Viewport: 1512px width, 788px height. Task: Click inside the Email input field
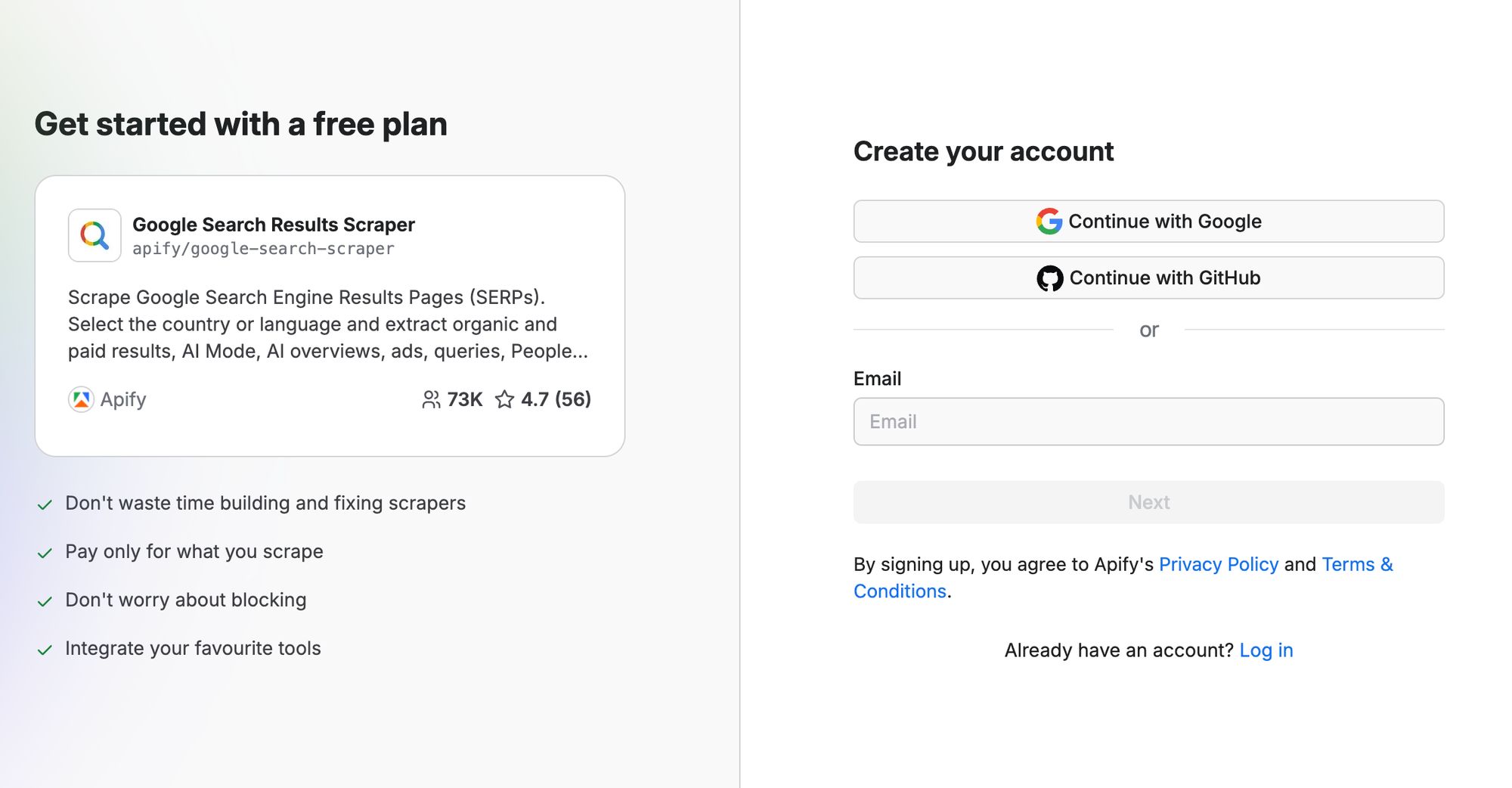tap(1148, 421)
